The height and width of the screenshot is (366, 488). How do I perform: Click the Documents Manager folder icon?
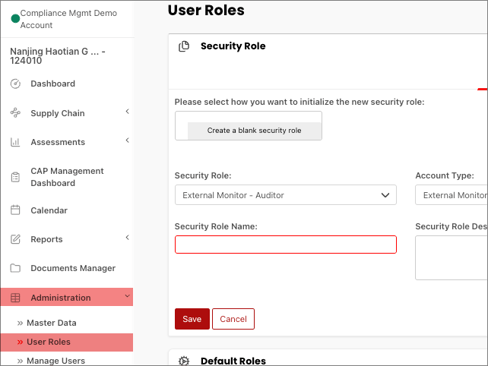[x=15, y=268]
